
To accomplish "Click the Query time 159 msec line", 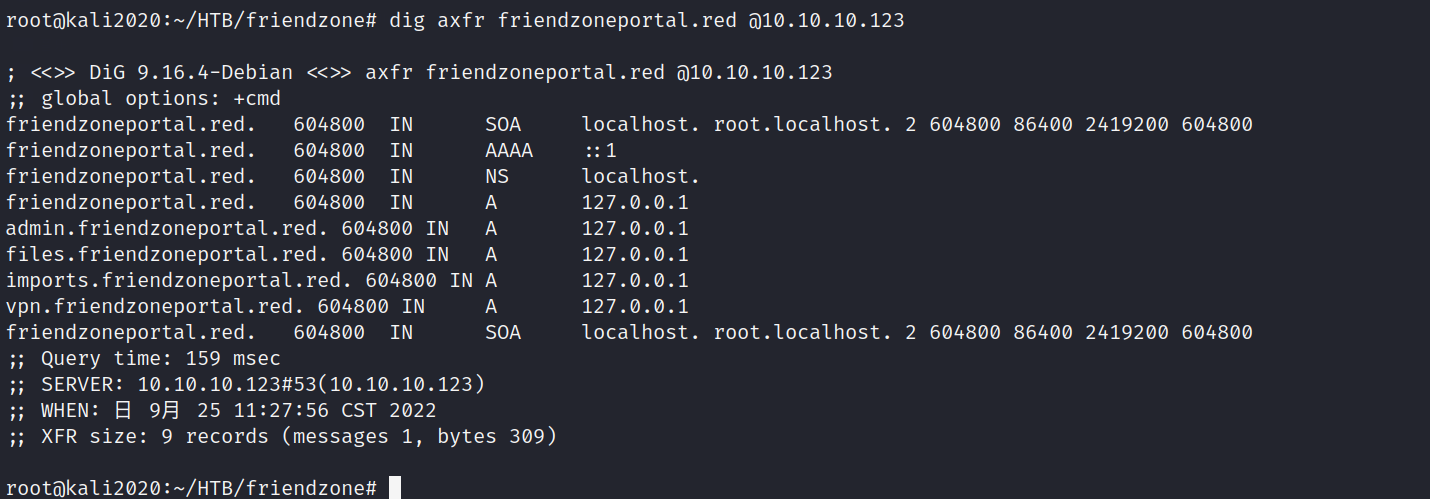I will pyautogui.click(x=144, y=359).
